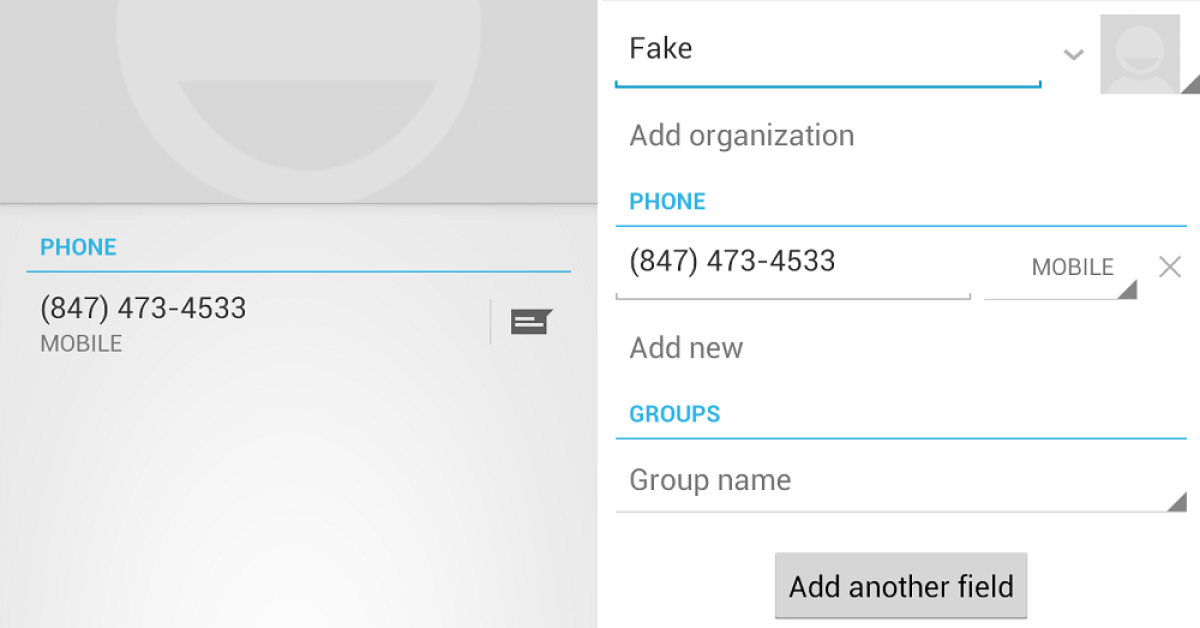Viewport: 1200px width, 628px height.
Task: Expand the name fields with the chevron
Action: pos(1073,54)
